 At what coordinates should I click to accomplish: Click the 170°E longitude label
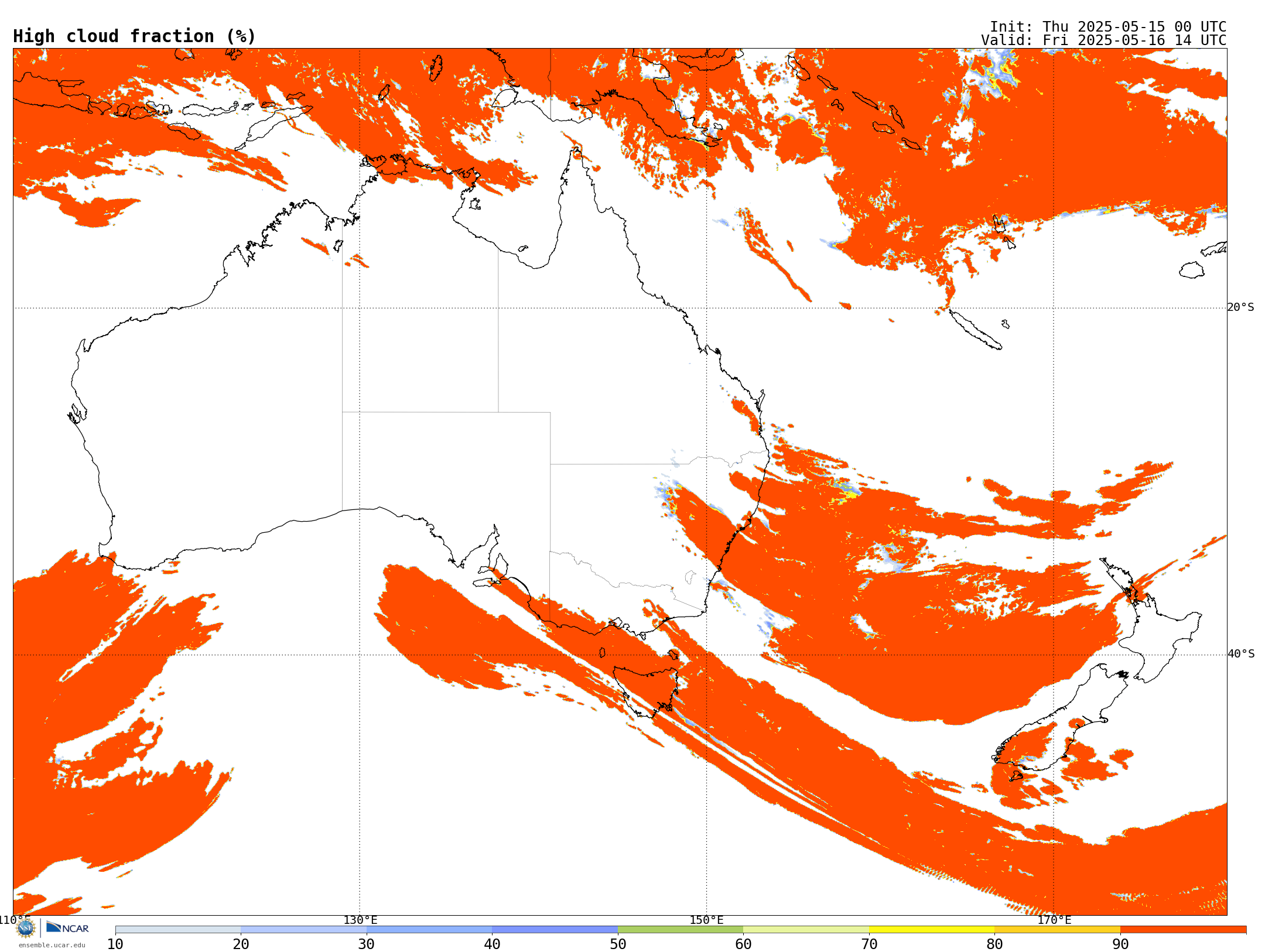(1054, 920)
